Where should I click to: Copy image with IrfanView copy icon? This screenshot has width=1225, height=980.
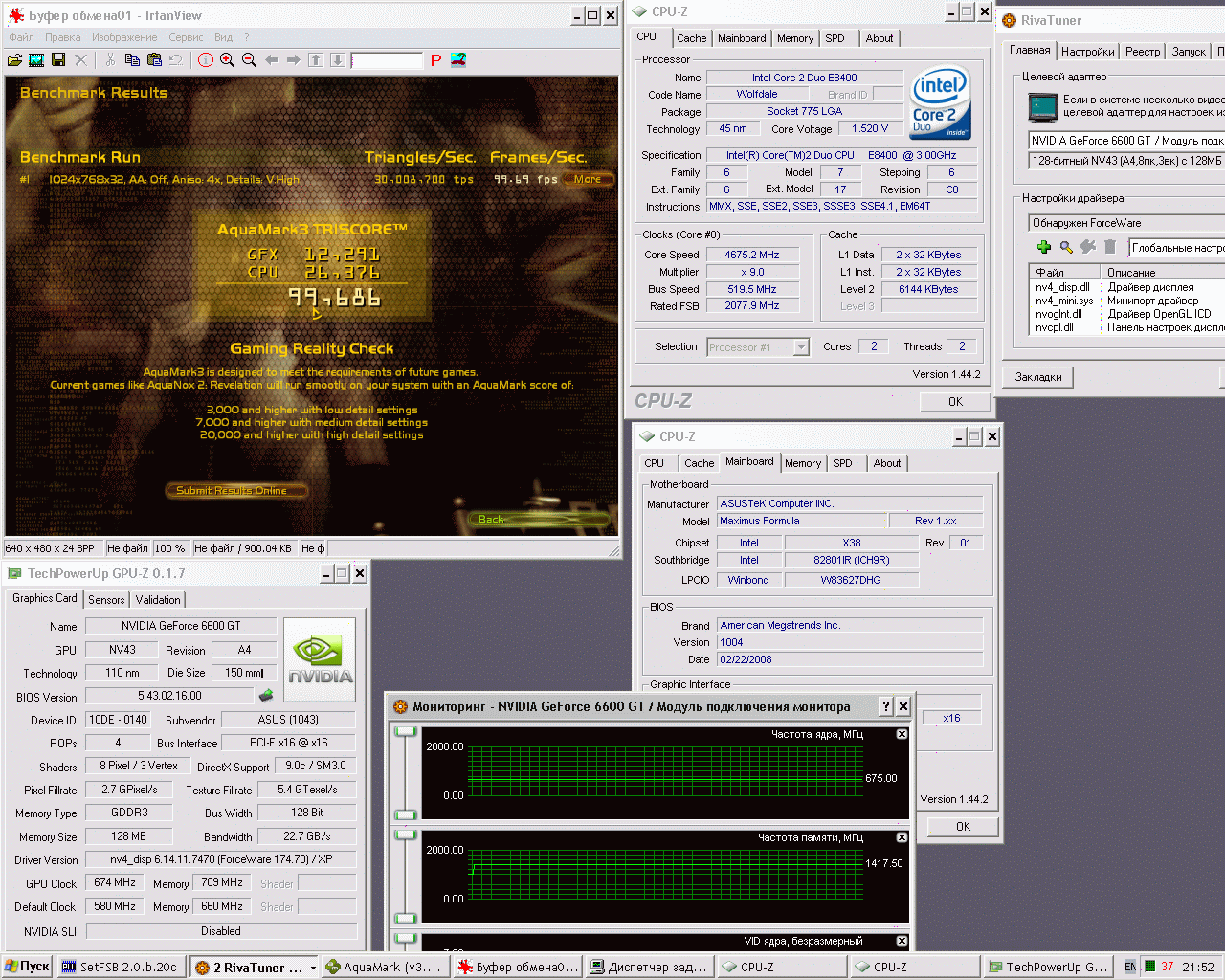coord(132,60)
